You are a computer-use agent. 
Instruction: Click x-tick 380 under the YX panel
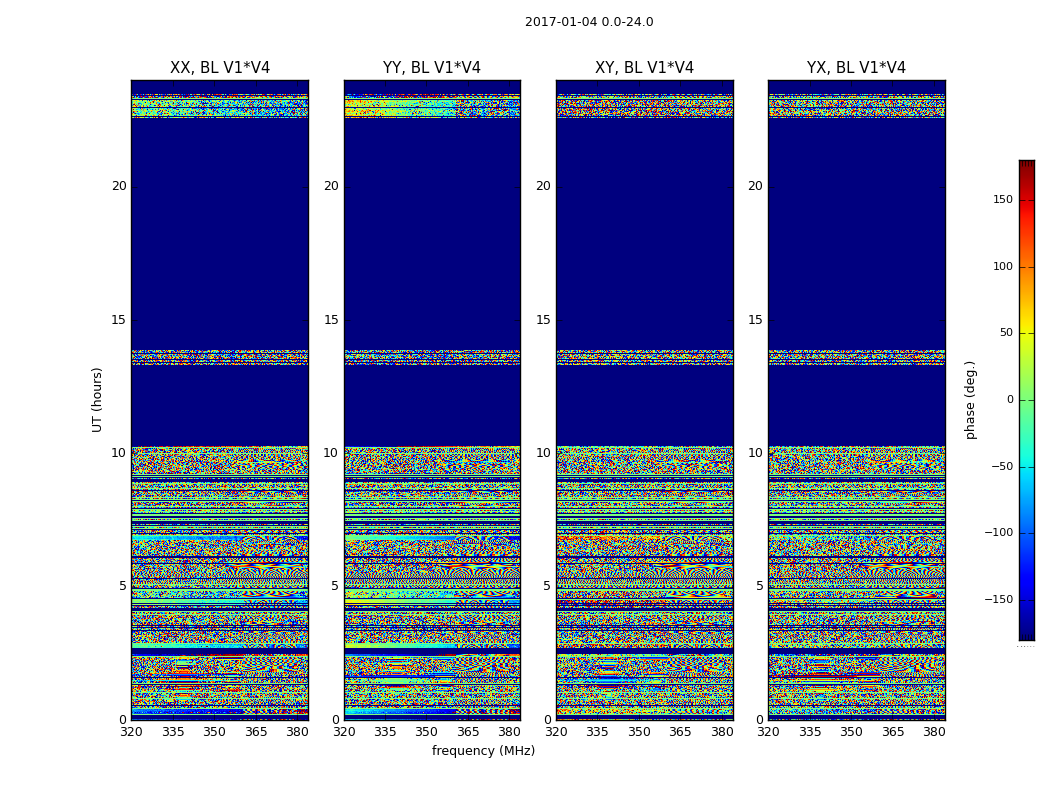point(934,732)
